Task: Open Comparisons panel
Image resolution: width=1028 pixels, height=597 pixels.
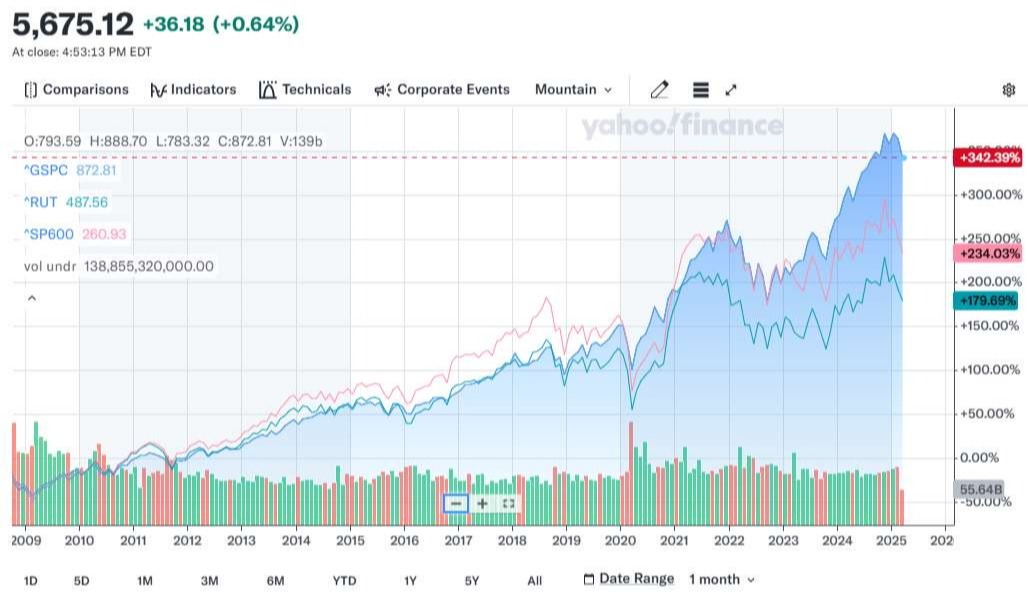Action: pos(76,90)
